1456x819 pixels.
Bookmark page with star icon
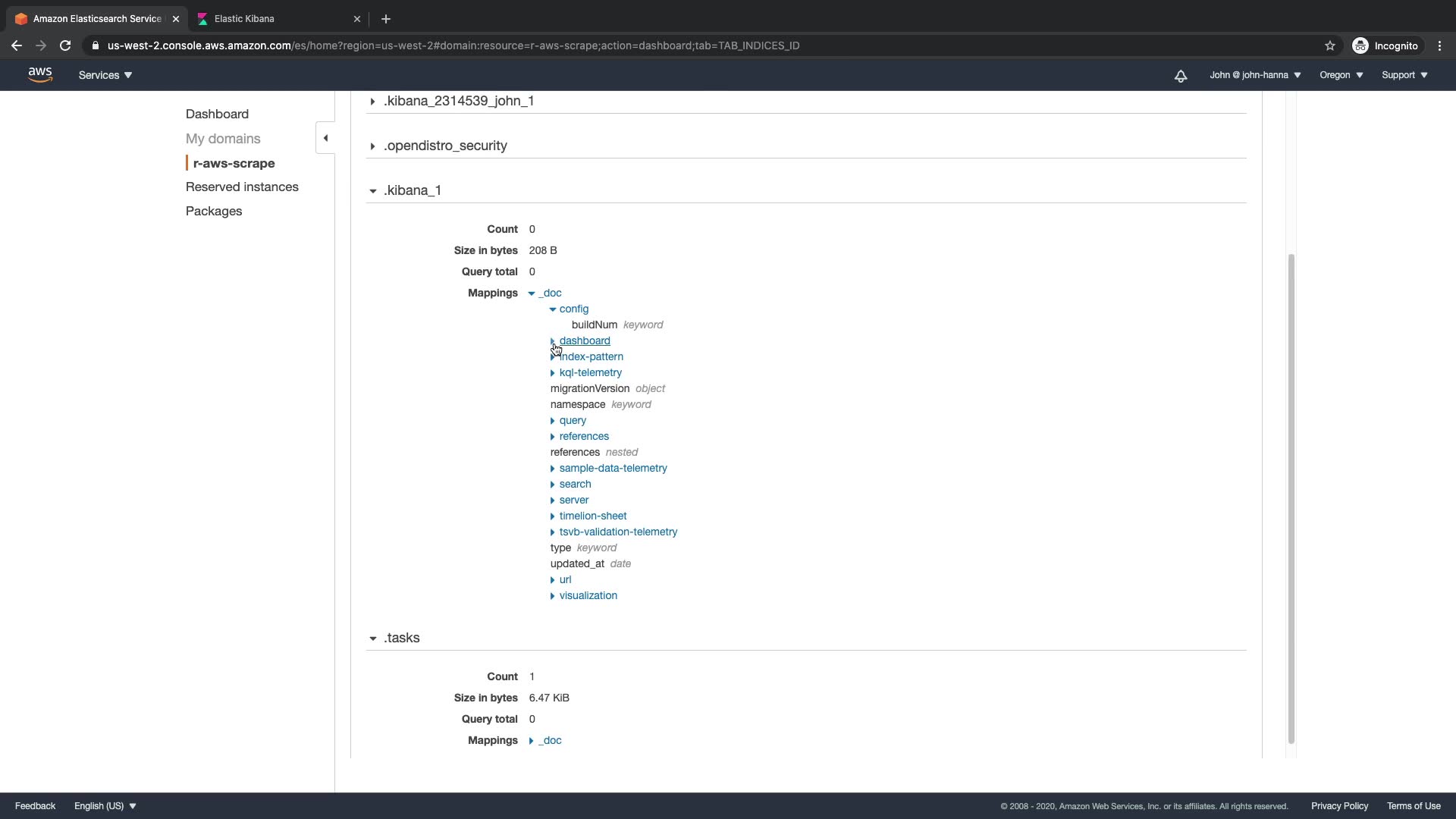click(x=1329, y=45)
